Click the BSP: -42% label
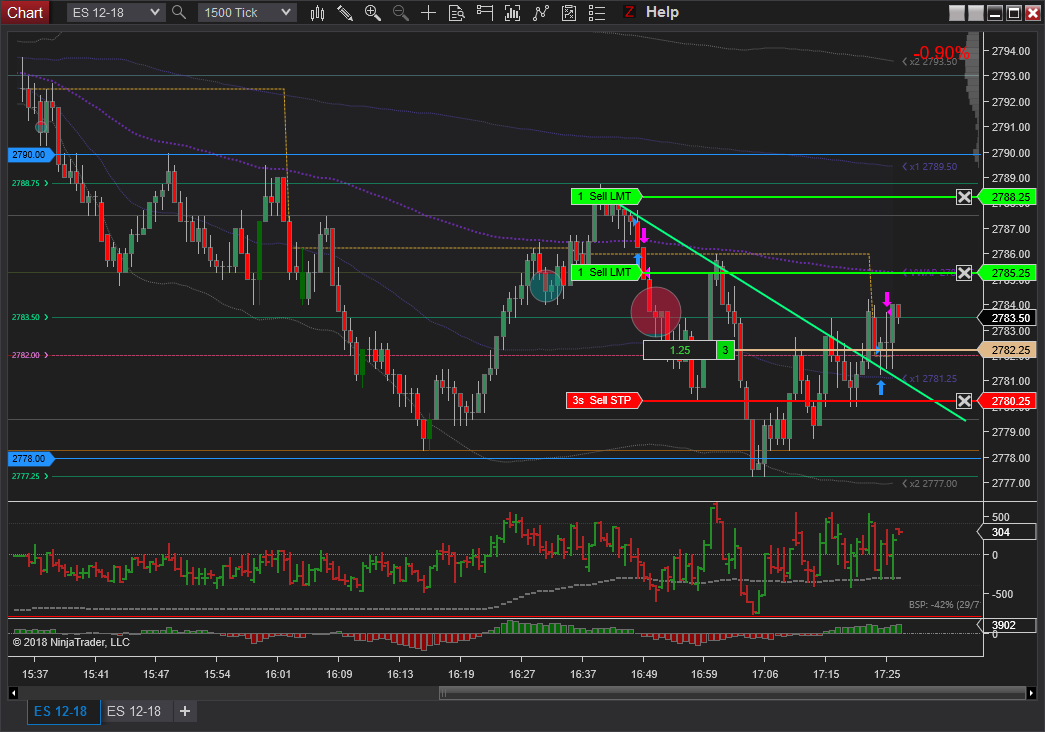Image resolution: width=1045 pixels, height=732 pixels. pyautogui.click(x=944, y=605)
